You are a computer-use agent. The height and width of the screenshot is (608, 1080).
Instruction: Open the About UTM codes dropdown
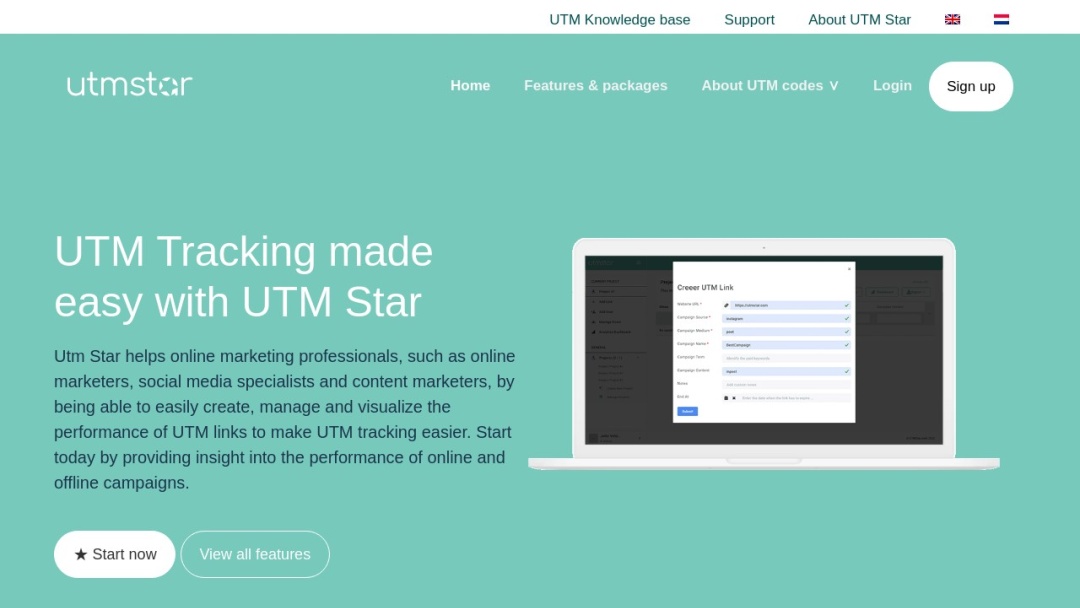point(769,86)
